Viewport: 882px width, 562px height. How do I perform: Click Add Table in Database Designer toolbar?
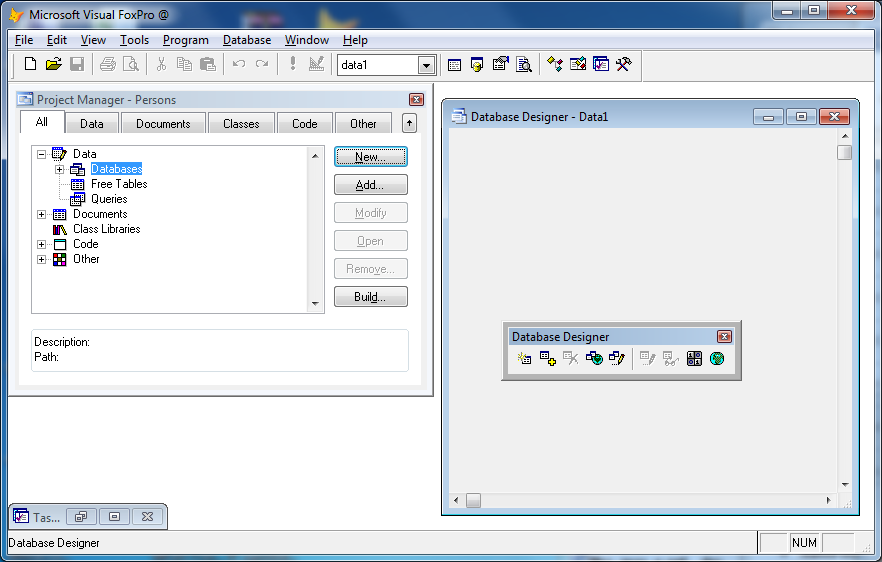[x=547, y=358]
